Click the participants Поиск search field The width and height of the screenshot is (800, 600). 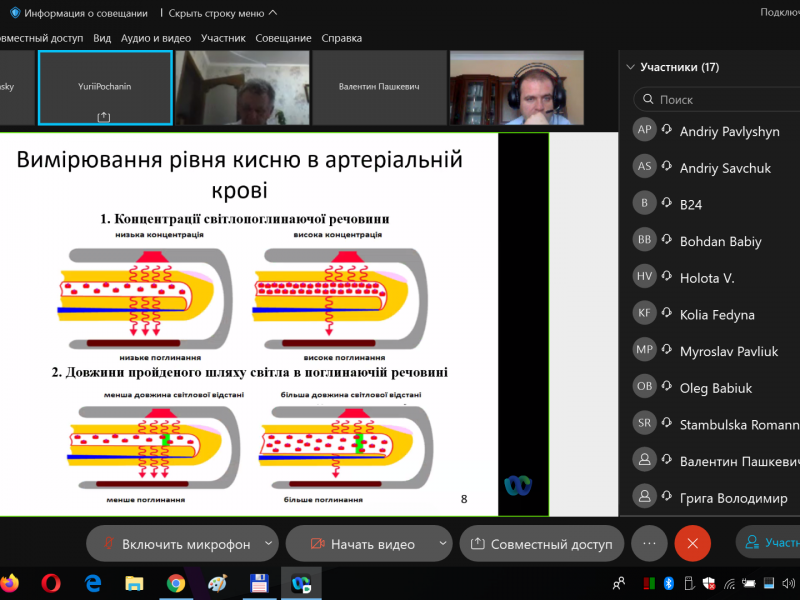coord(720,100)
